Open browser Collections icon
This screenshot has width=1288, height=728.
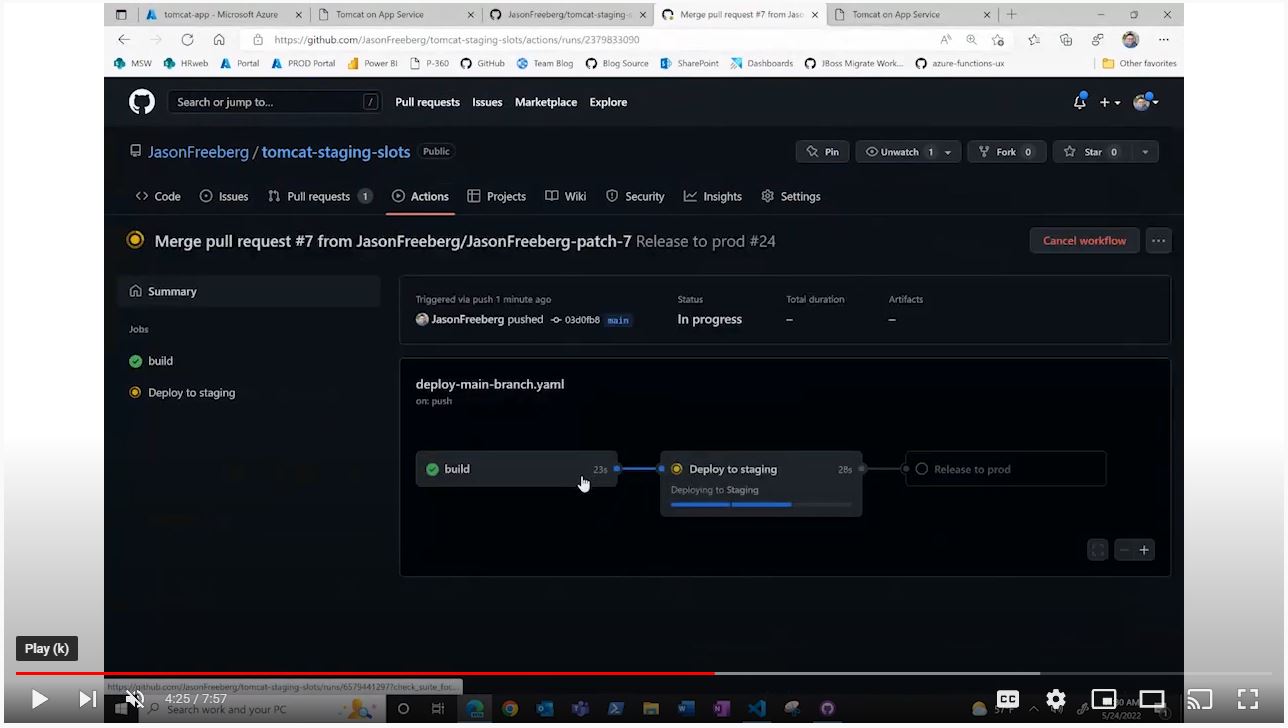(x=1066, y=40)
